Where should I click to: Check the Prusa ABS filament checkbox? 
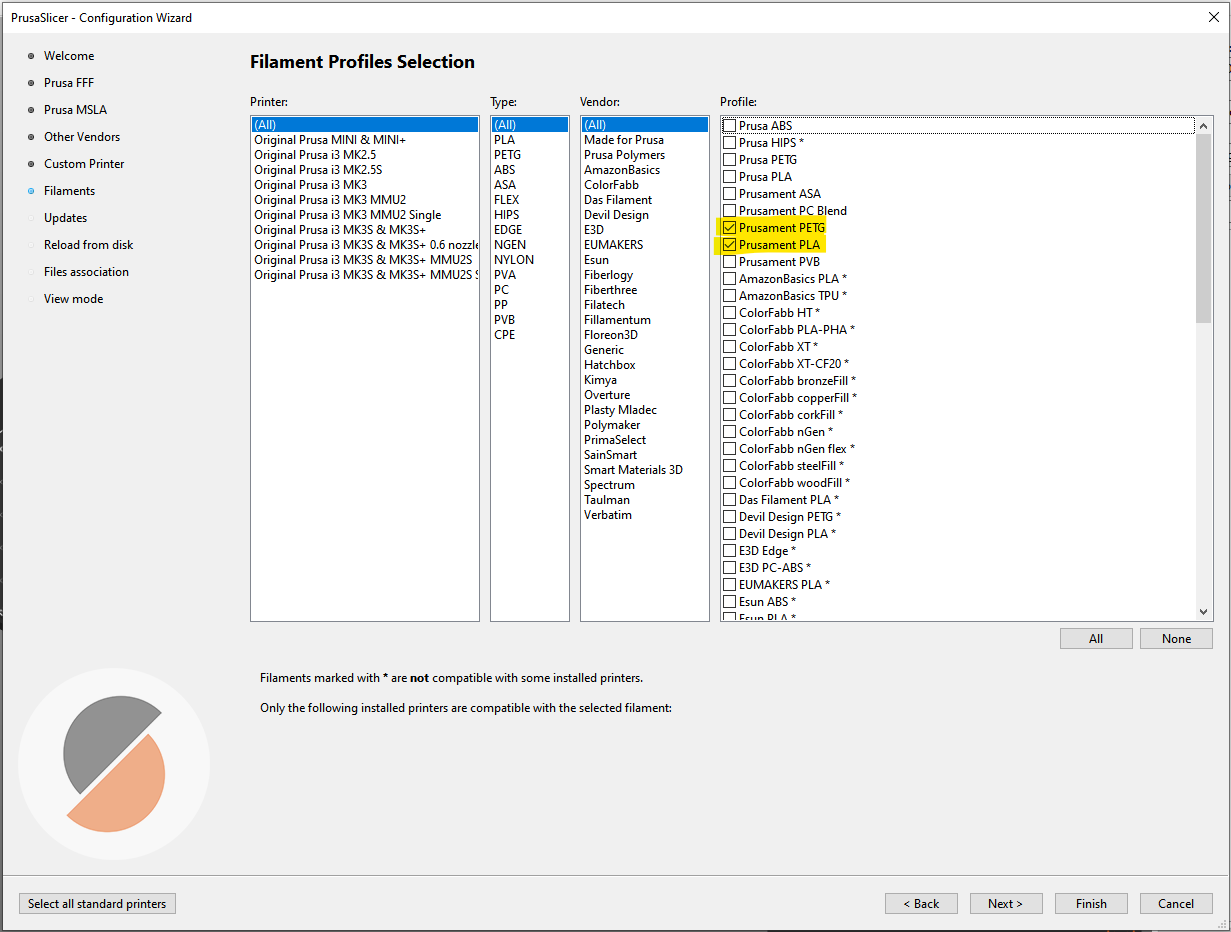point(730,126)
